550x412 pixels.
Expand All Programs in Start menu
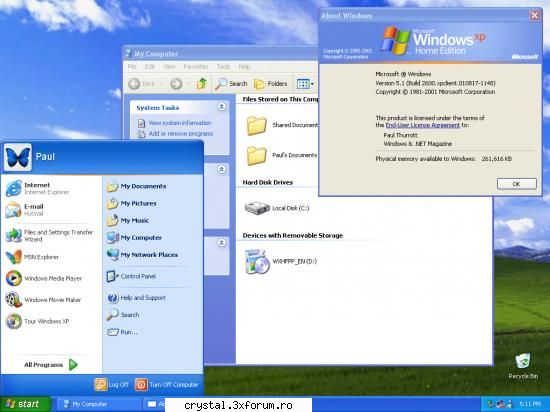pos(51,365)
